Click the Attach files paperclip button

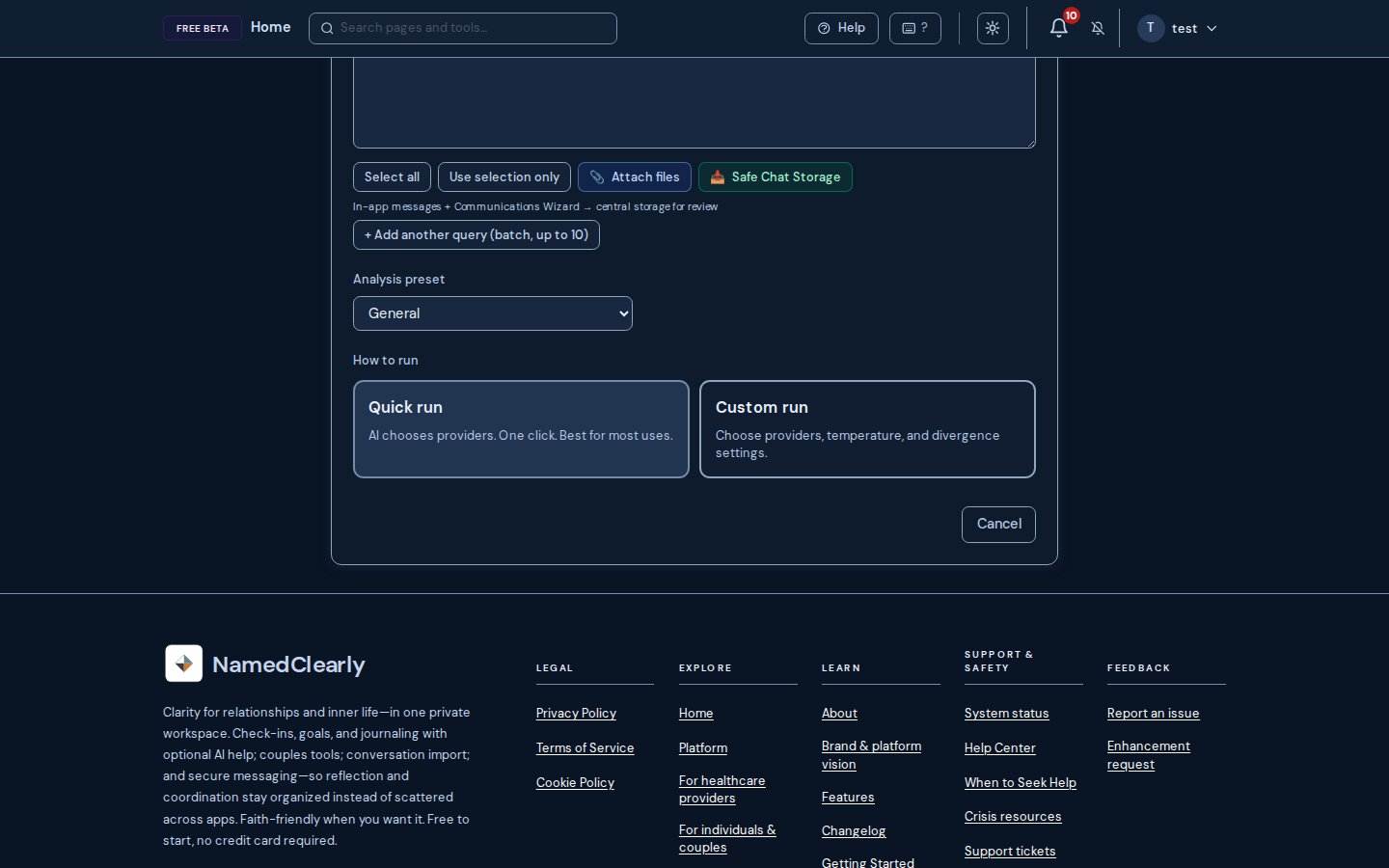[x=635, y=177]
